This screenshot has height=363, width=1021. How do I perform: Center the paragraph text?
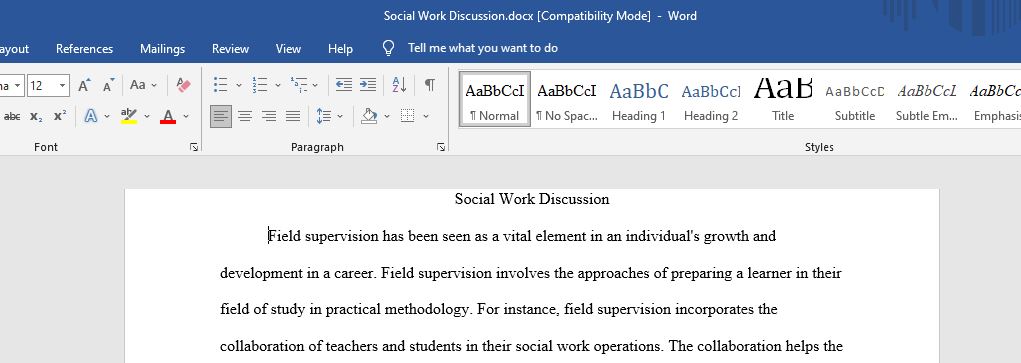[245, 116]
